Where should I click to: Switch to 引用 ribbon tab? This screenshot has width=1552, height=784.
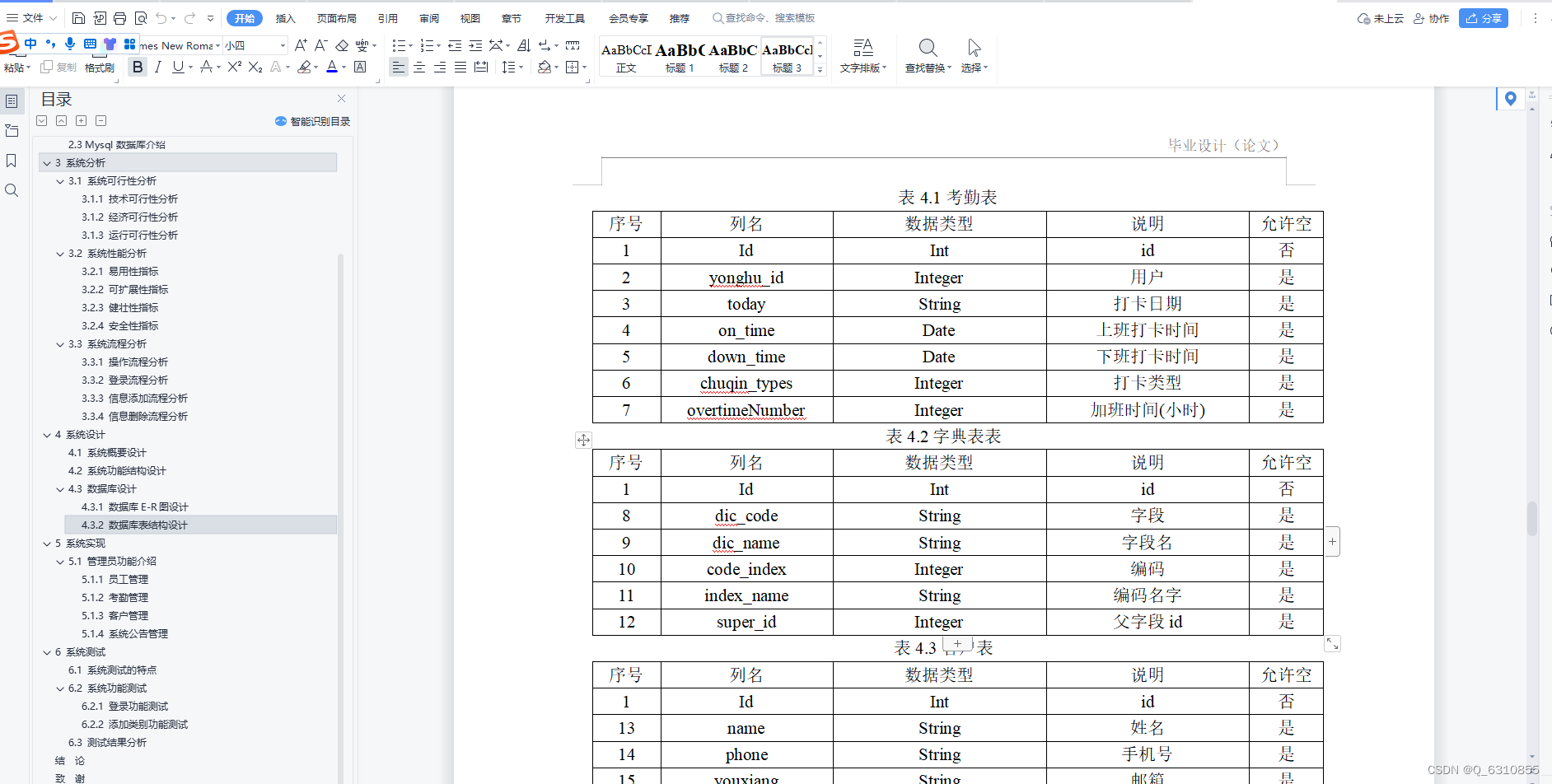point(388,18)
